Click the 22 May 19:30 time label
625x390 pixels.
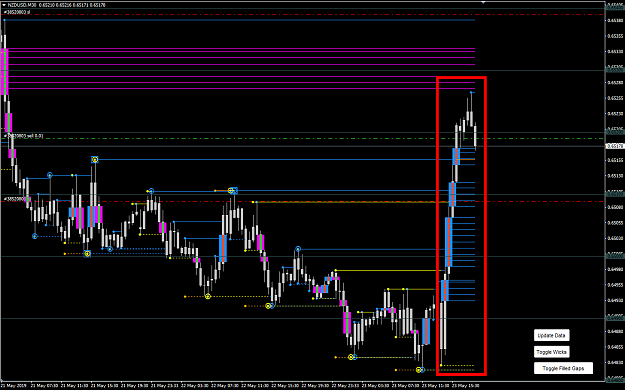point(315,386)
